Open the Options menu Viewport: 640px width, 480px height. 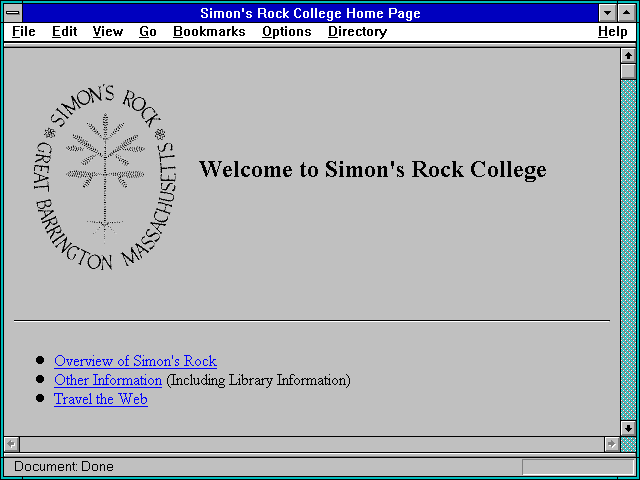click(x=287, y=32)
